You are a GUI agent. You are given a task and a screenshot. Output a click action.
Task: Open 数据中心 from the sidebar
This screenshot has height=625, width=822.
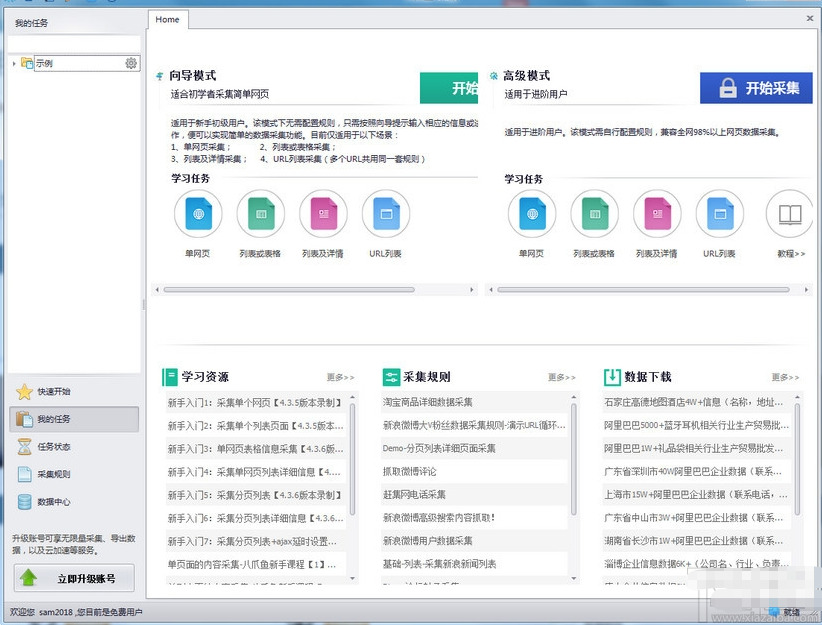tap(54, 502)
